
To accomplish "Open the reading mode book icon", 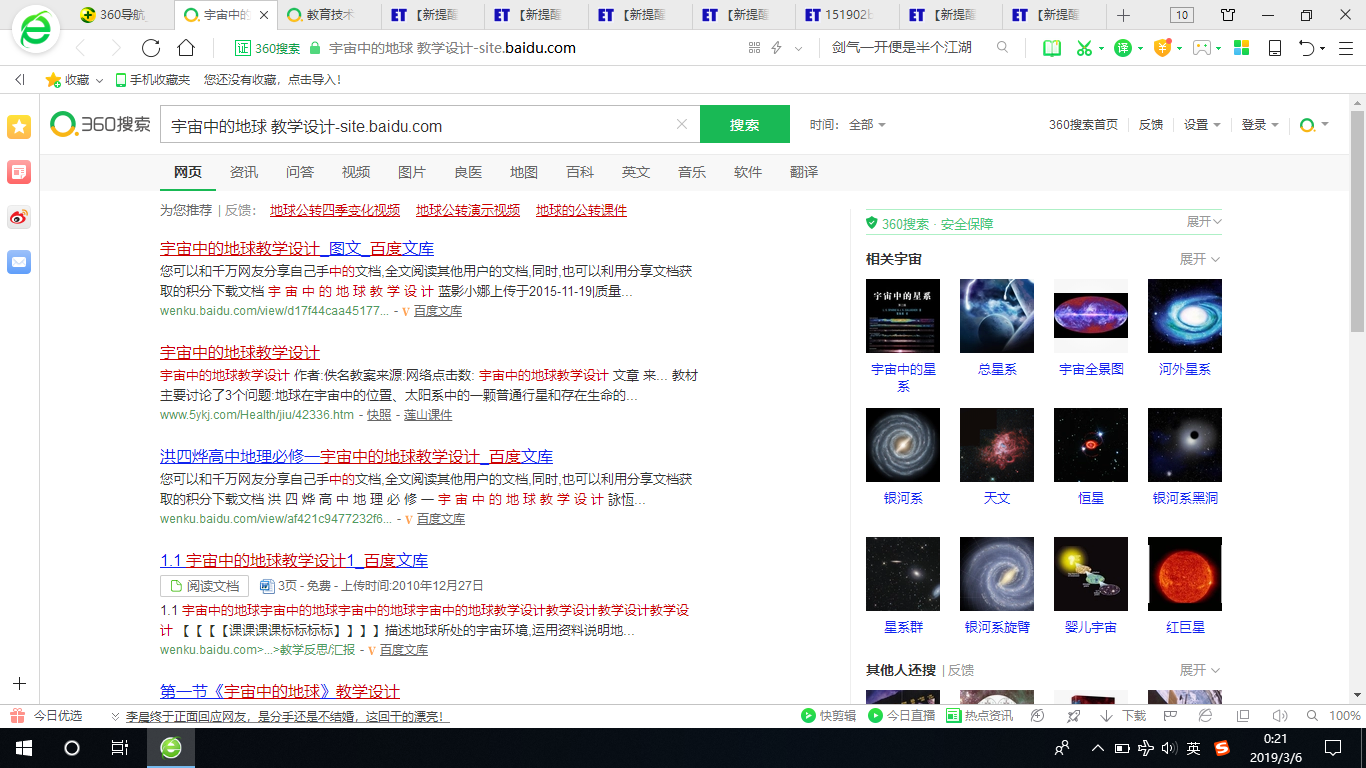I will coord(1051,48).
